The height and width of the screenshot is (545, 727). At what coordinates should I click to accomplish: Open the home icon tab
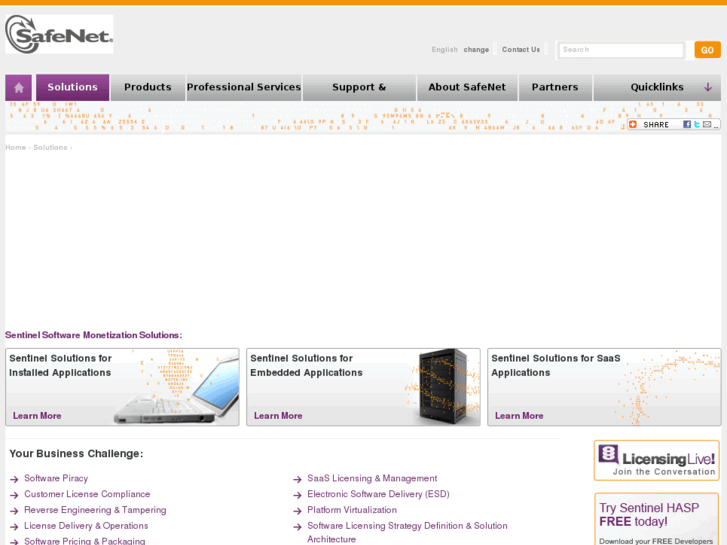pyautogui.click(x=19, y=87)
